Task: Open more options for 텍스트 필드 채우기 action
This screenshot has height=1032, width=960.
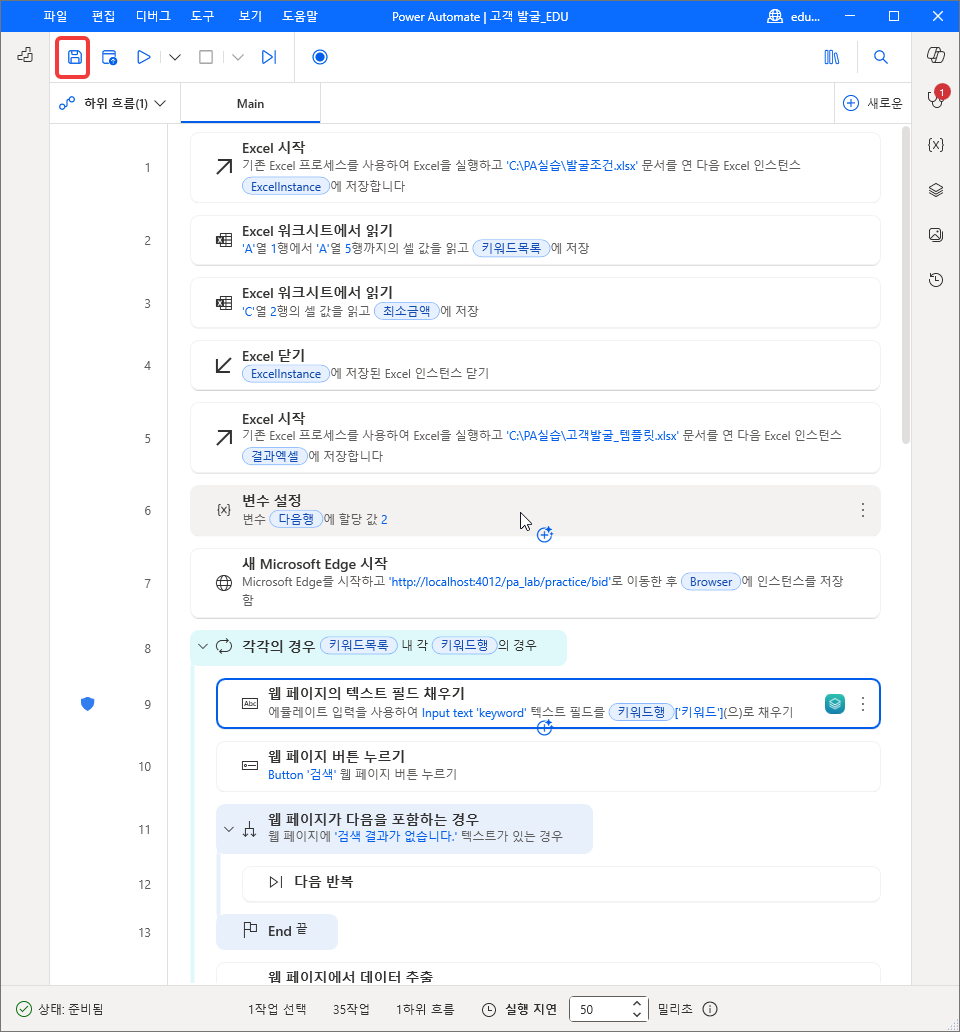Action: point(863,704)
